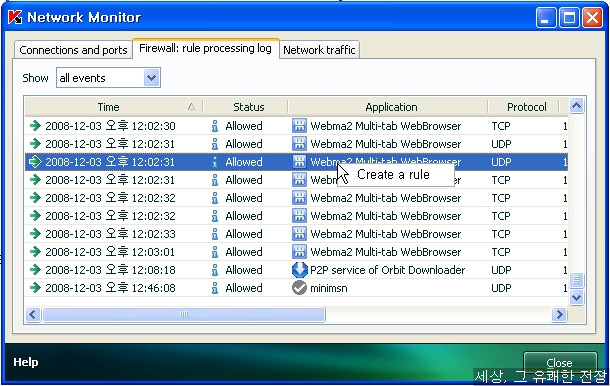The image size is (610, 386).
Task: Open the Show events filter dropdown
Action: coord(151,78)
